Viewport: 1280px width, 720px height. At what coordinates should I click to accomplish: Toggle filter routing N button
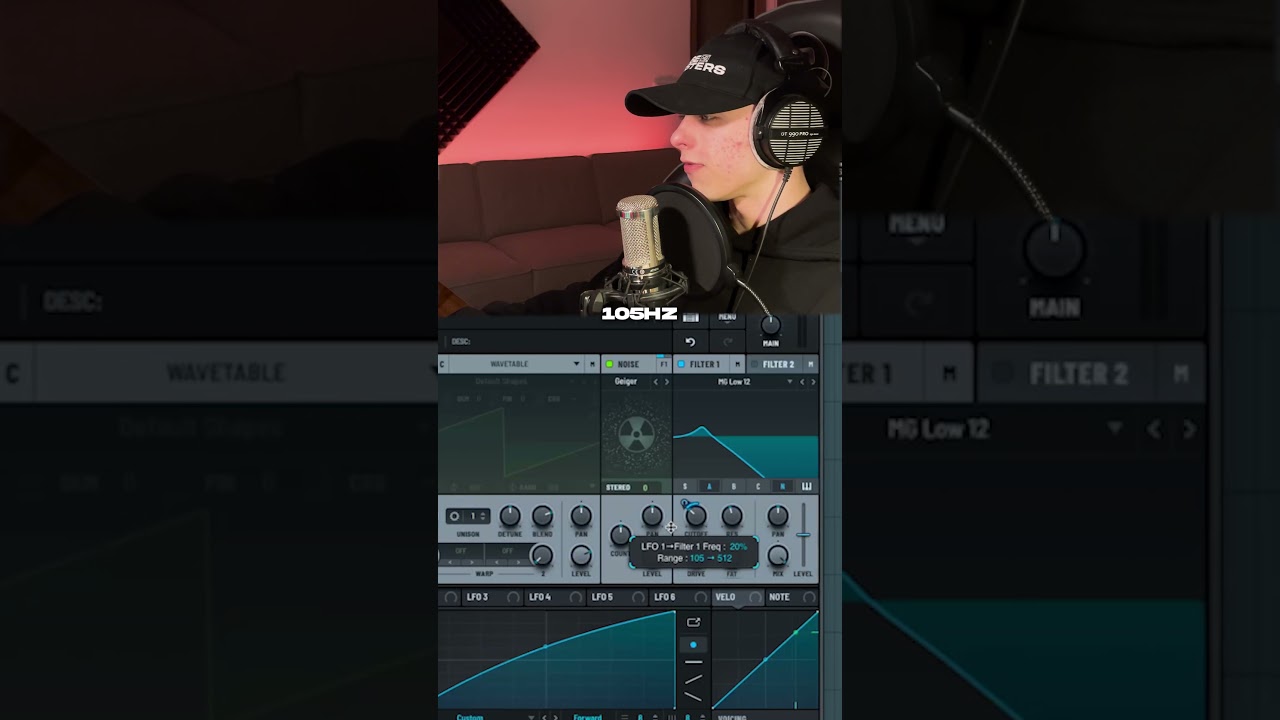(x=782, y=487)
